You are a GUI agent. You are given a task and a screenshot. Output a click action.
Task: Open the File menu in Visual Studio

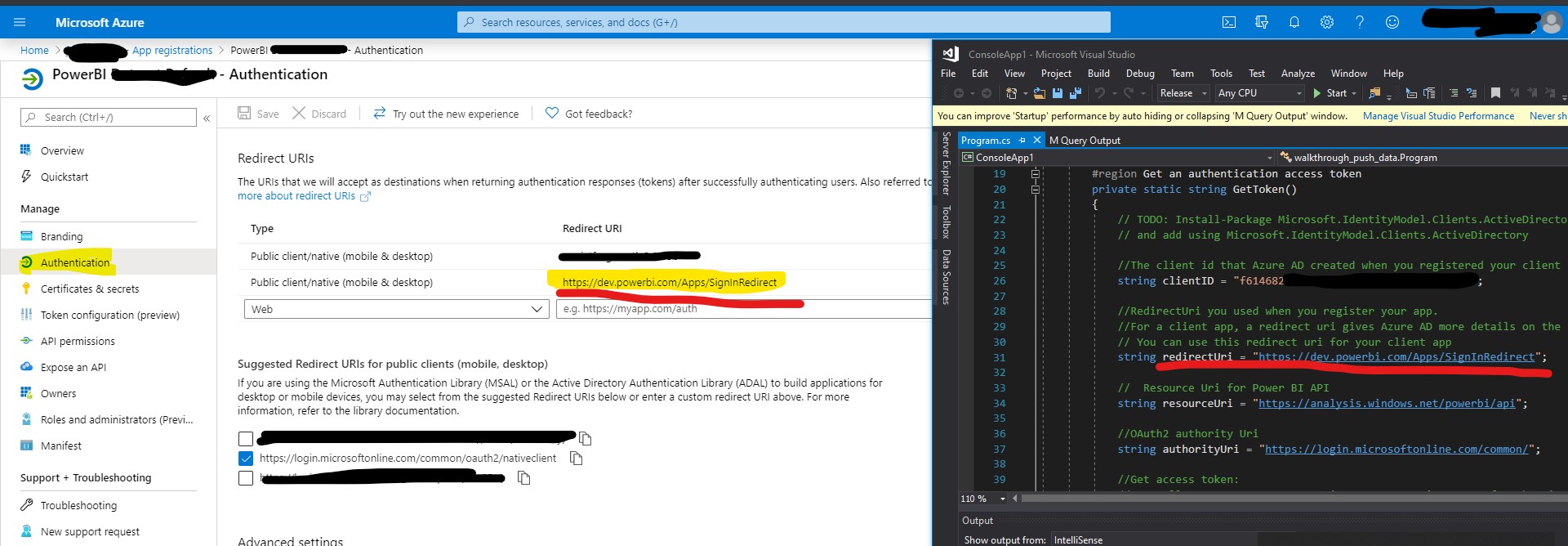coord(948,74)
